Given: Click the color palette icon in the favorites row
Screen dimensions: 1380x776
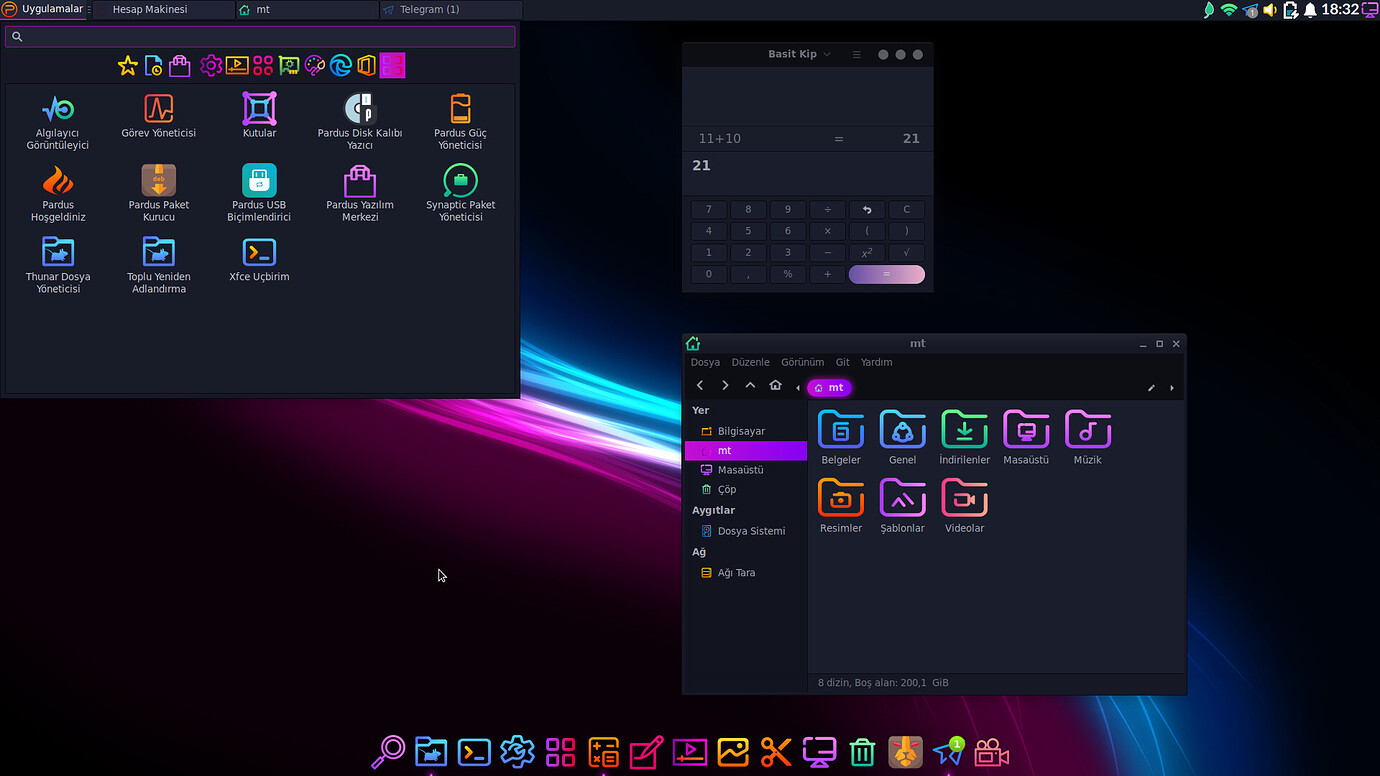Looking at the screenshot, I should point(313,65).
